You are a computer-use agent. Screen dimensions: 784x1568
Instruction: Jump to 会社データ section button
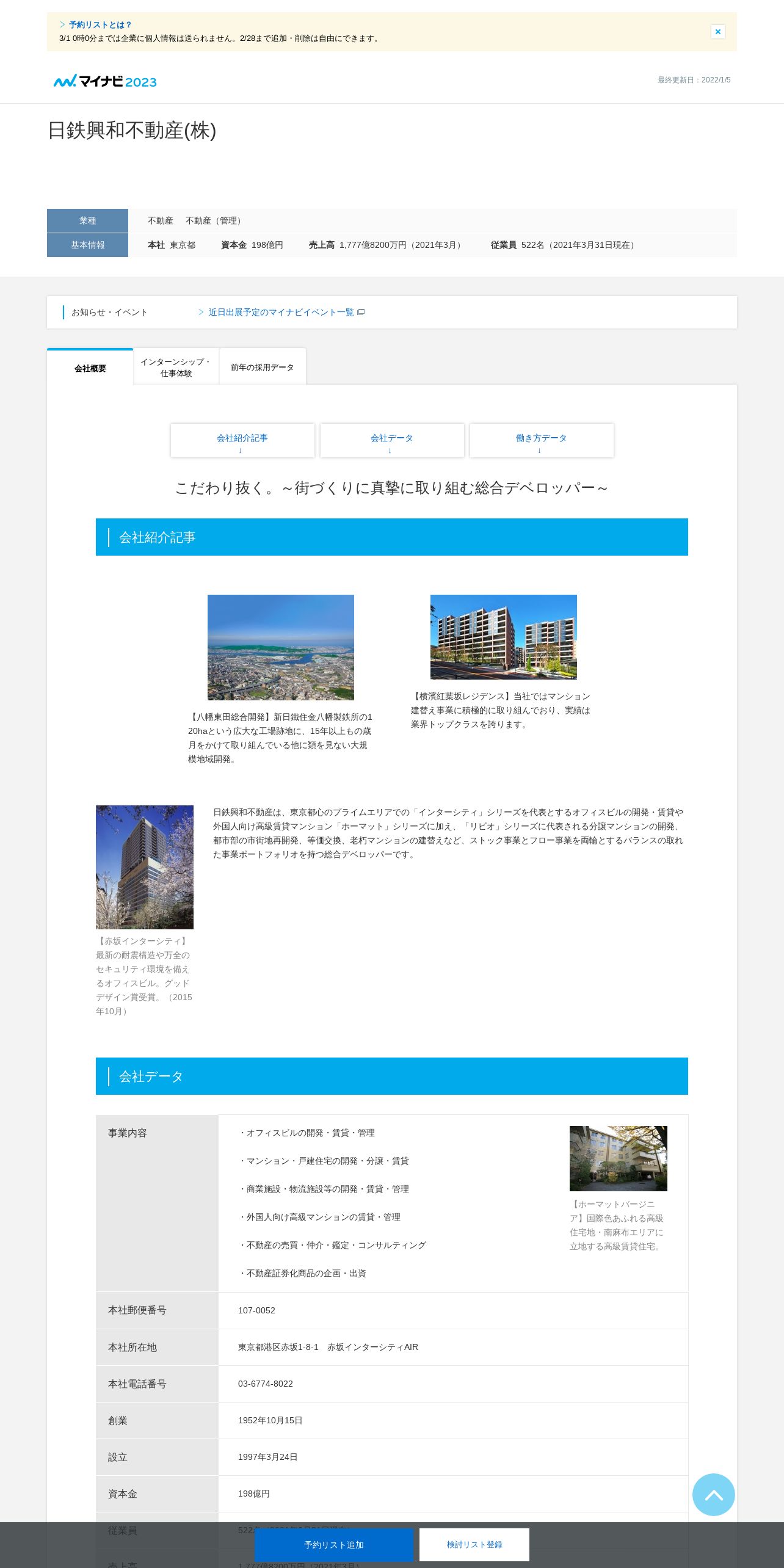click(x=392, y=440)
